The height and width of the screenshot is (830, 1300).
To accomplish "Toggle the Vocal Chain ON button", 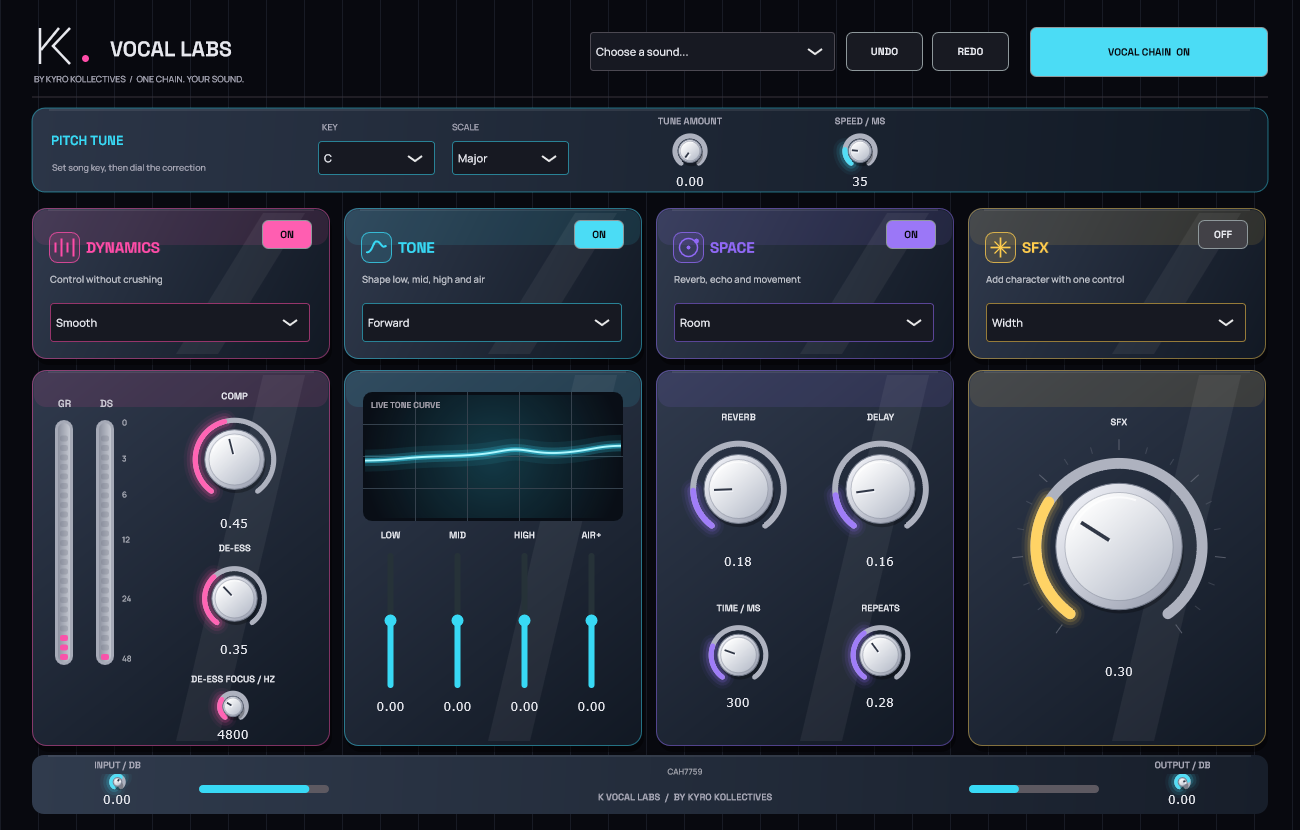I will [x=1149, y=52].
